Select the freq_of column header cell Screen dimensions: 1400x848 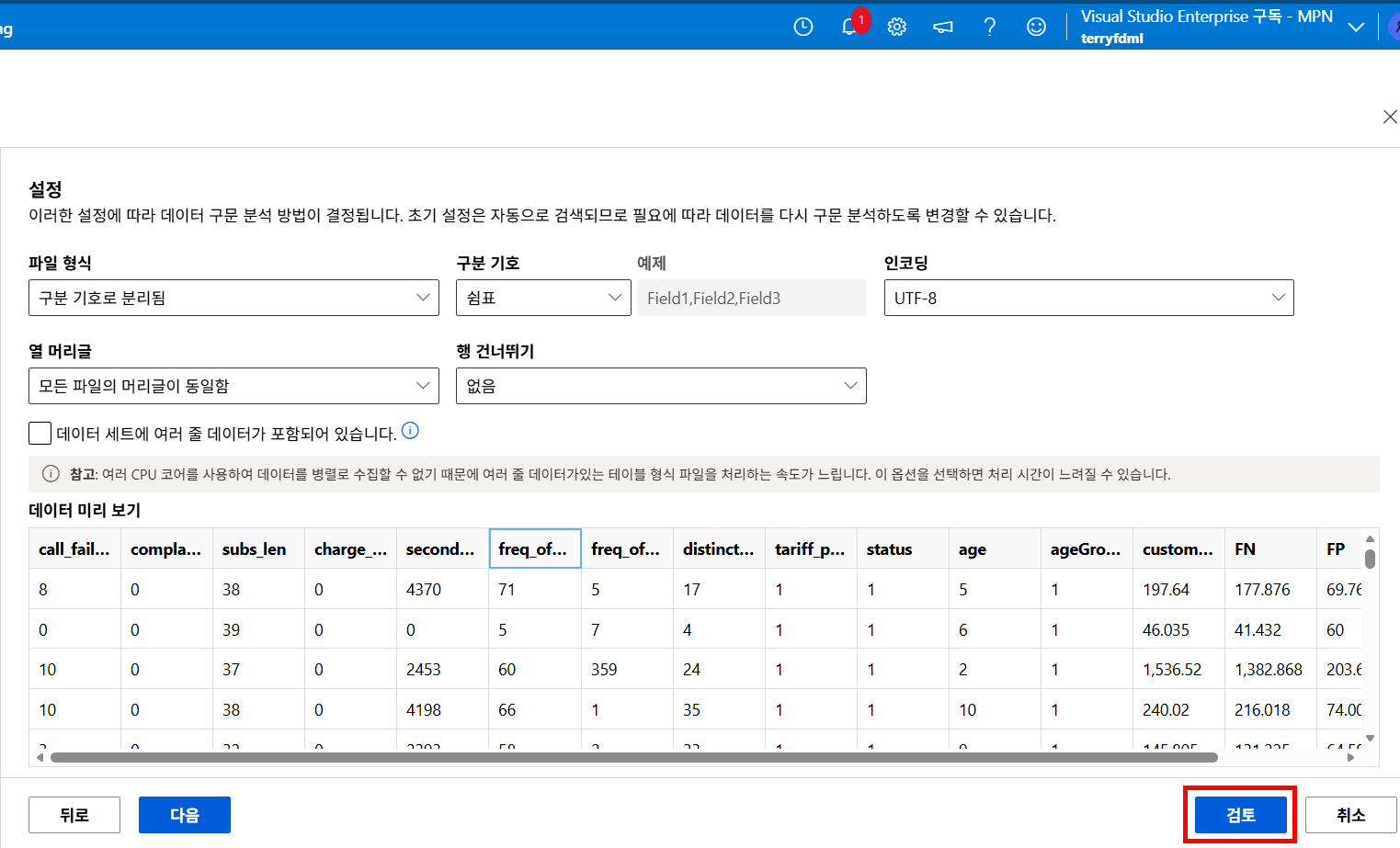pos(535,548)
